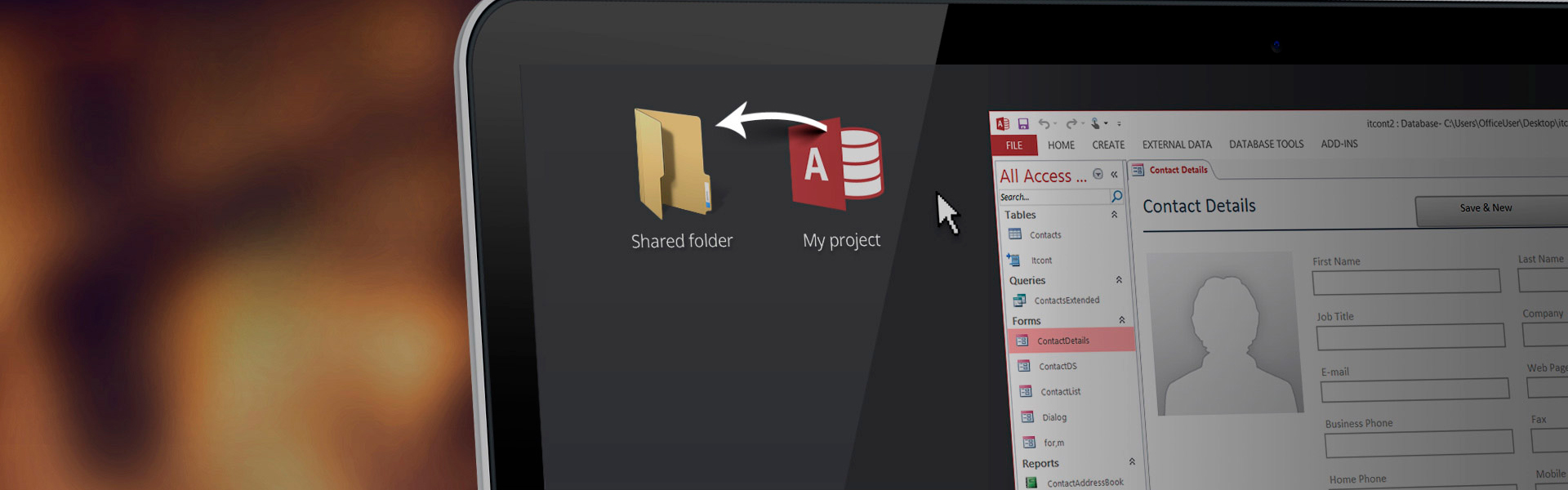Open the FILE tab

(x=1014, y=145)
